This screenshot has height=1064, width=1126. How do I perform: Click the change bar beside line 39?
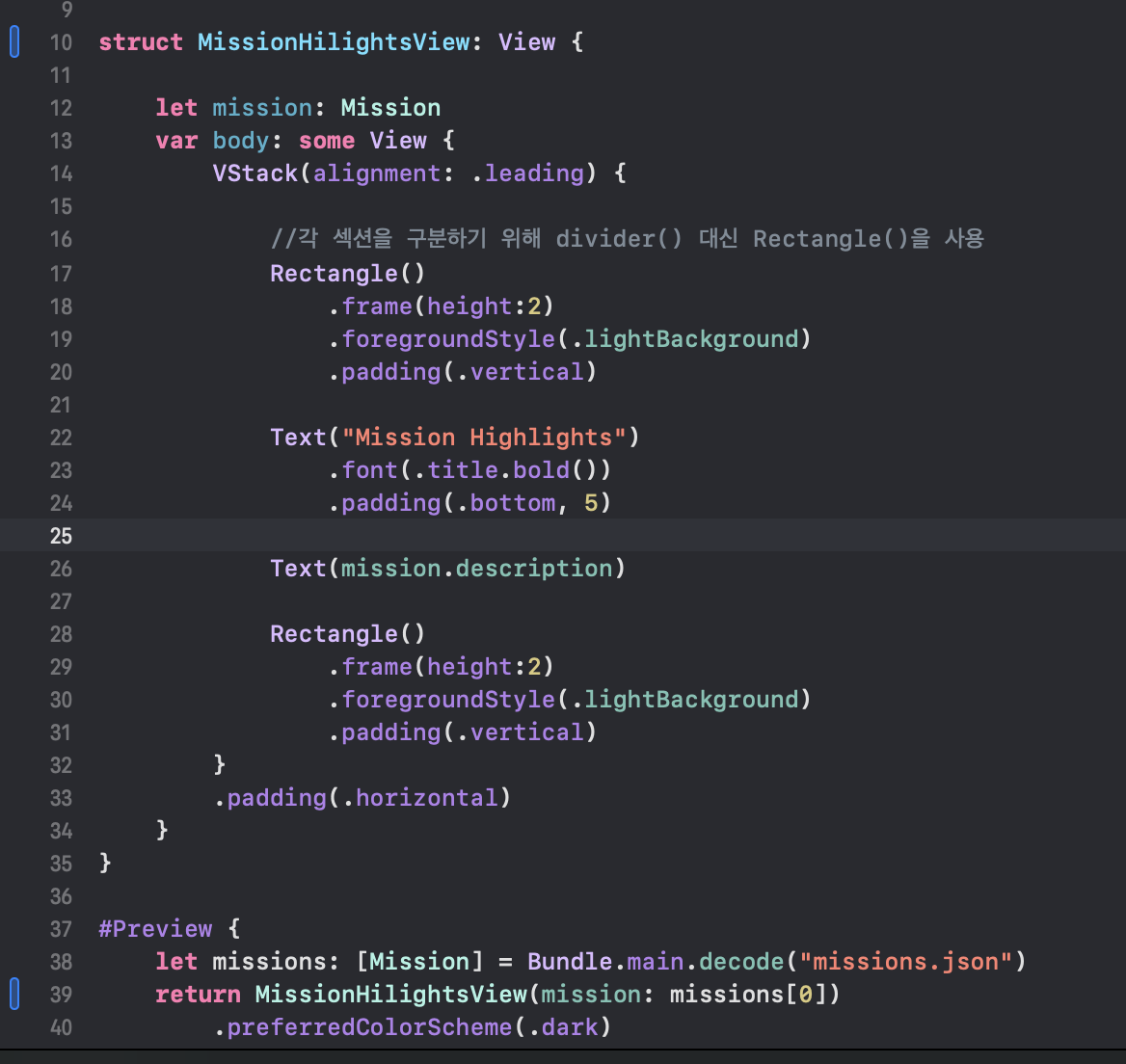tap(14, 995)
